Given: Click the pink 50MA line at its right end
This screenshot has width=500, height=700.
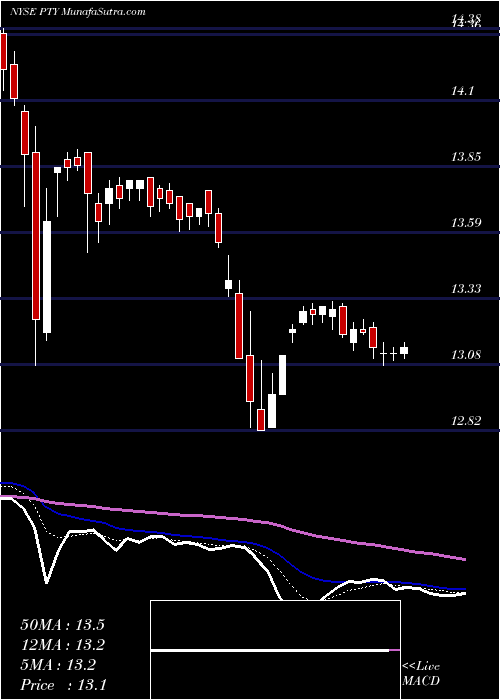Looking at the screenshot, I should coord(464,559).
